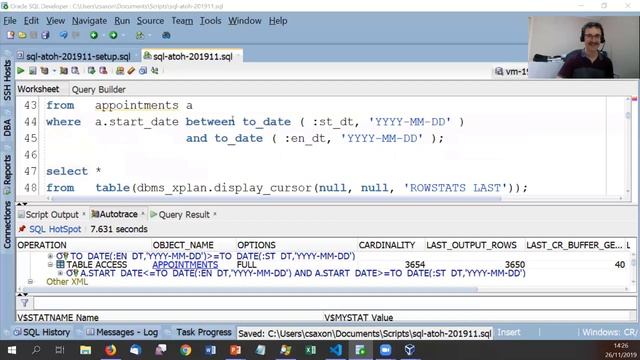Click the binoculars icon in main toolbar
640x360 pixels.
166,36
